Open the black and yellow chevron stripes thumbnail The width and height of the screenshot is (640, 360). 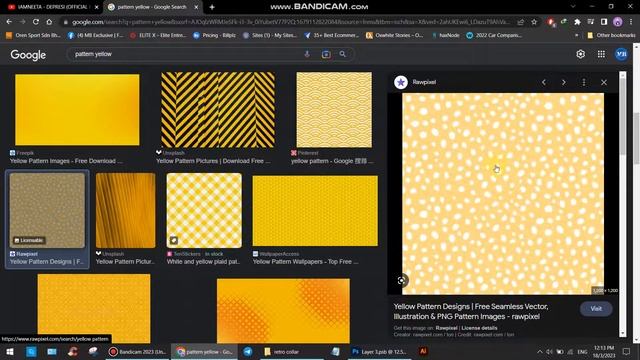coord(218,109)
